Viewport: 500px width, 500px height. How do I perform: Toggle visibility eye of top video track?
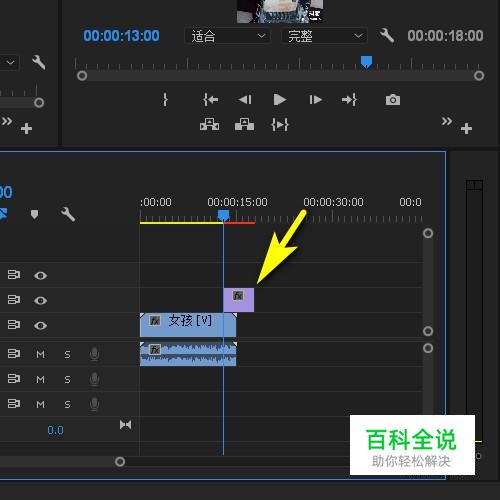pos(40,275)
